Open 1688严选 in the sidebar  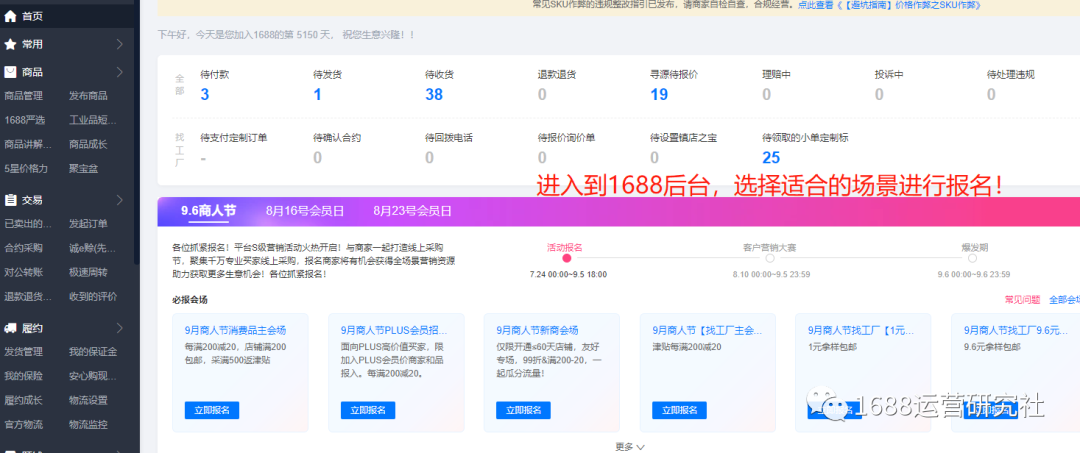point(25,120)
